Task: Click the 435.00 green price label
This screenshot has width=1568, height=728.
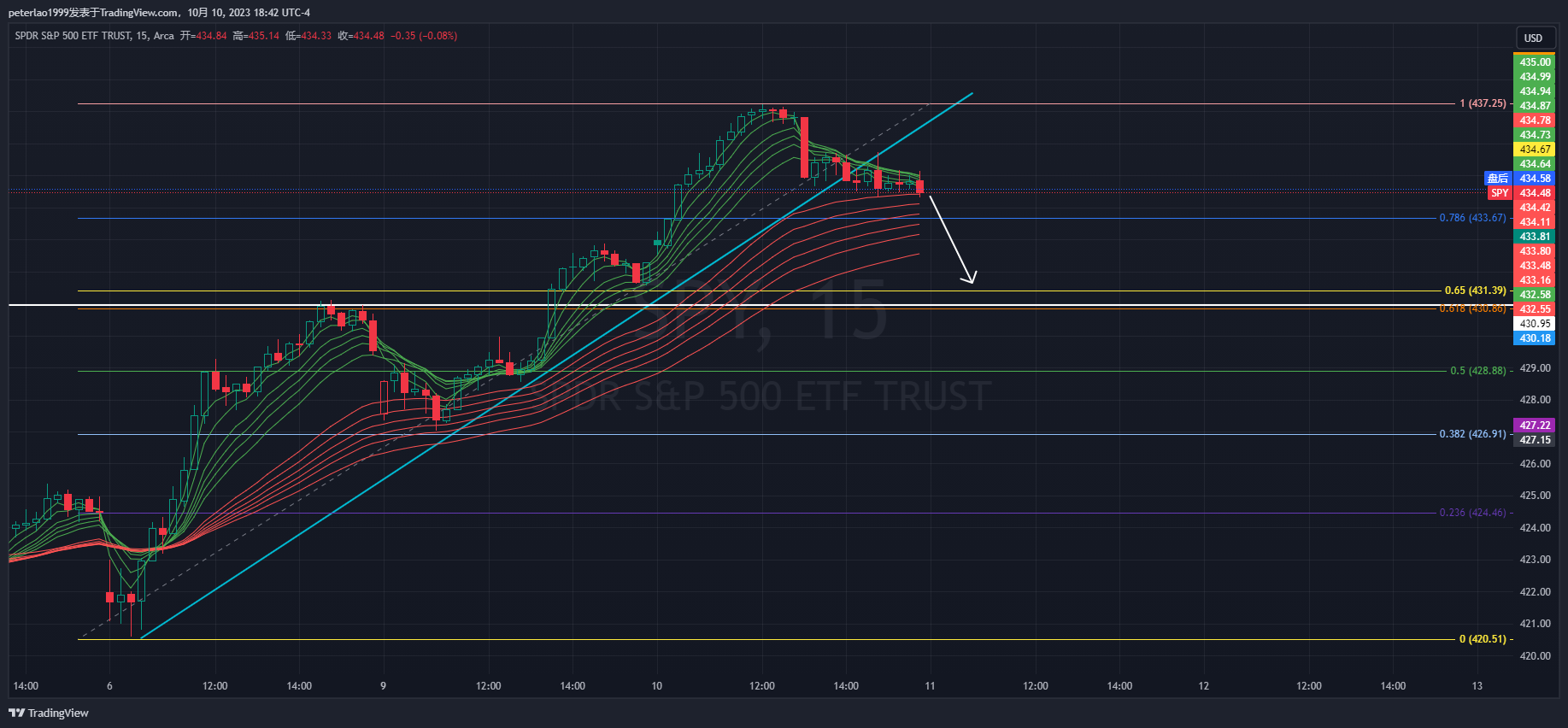Action: [x=1535, y=62]
